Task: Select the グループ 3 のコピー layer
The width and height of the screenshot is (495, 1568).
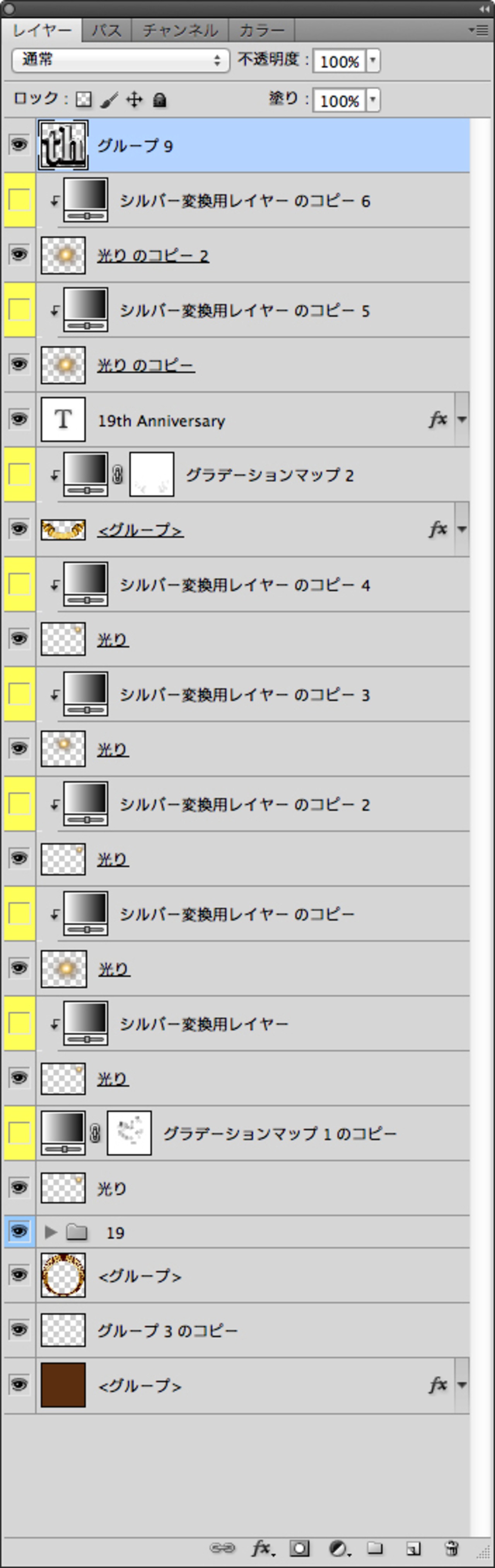Action: (168, 1330)
